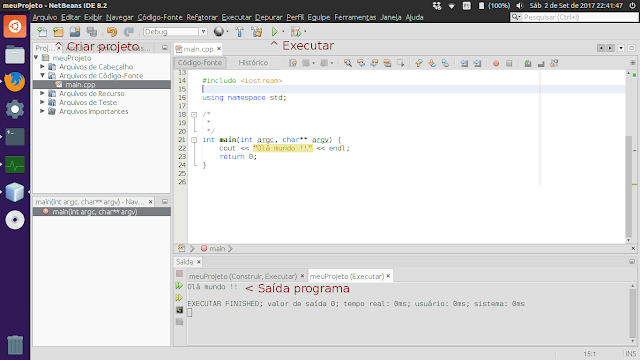
Task: Open the globe icon's dropdown arrow
Action: point(227,32)
